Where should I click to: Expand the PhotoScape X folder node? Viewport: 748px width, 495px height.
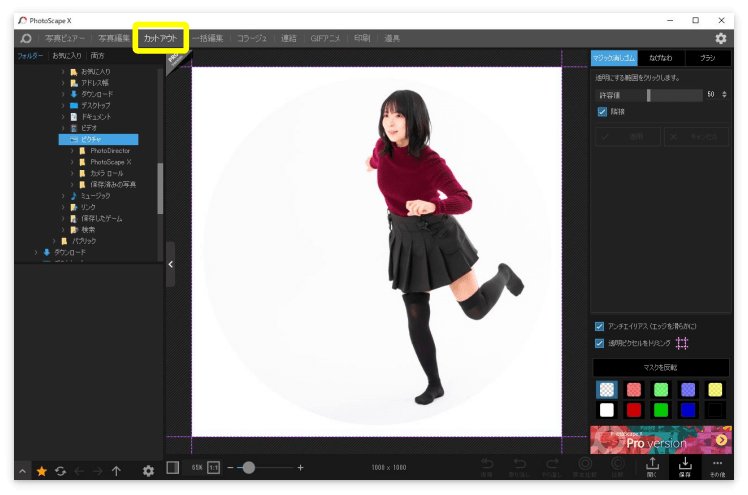[x=72, y=162]
